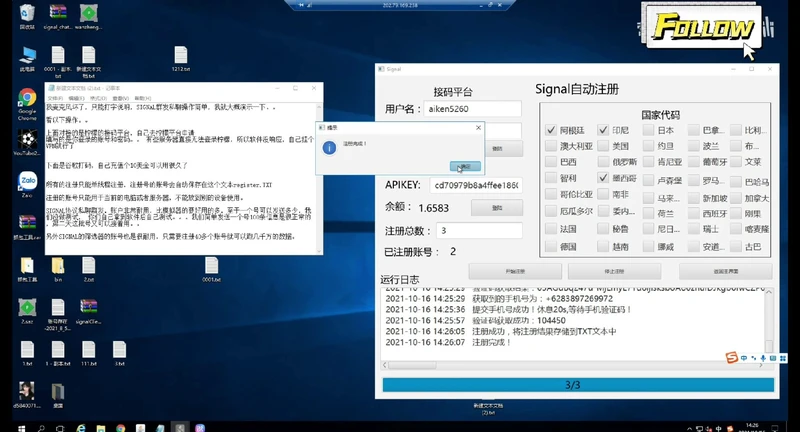The height and width of the screenshot is (432, 800).
Task: Check the 美国 country checkbox
Action: [x=603, y=146]
